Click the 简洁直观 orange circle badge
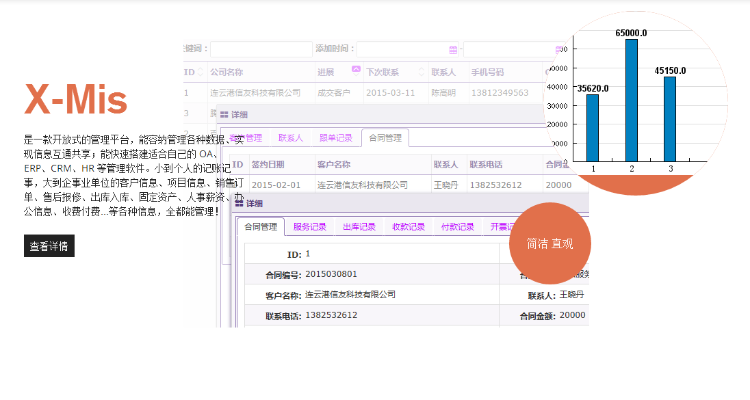750x400 pixels. click(x=550, y=243)
